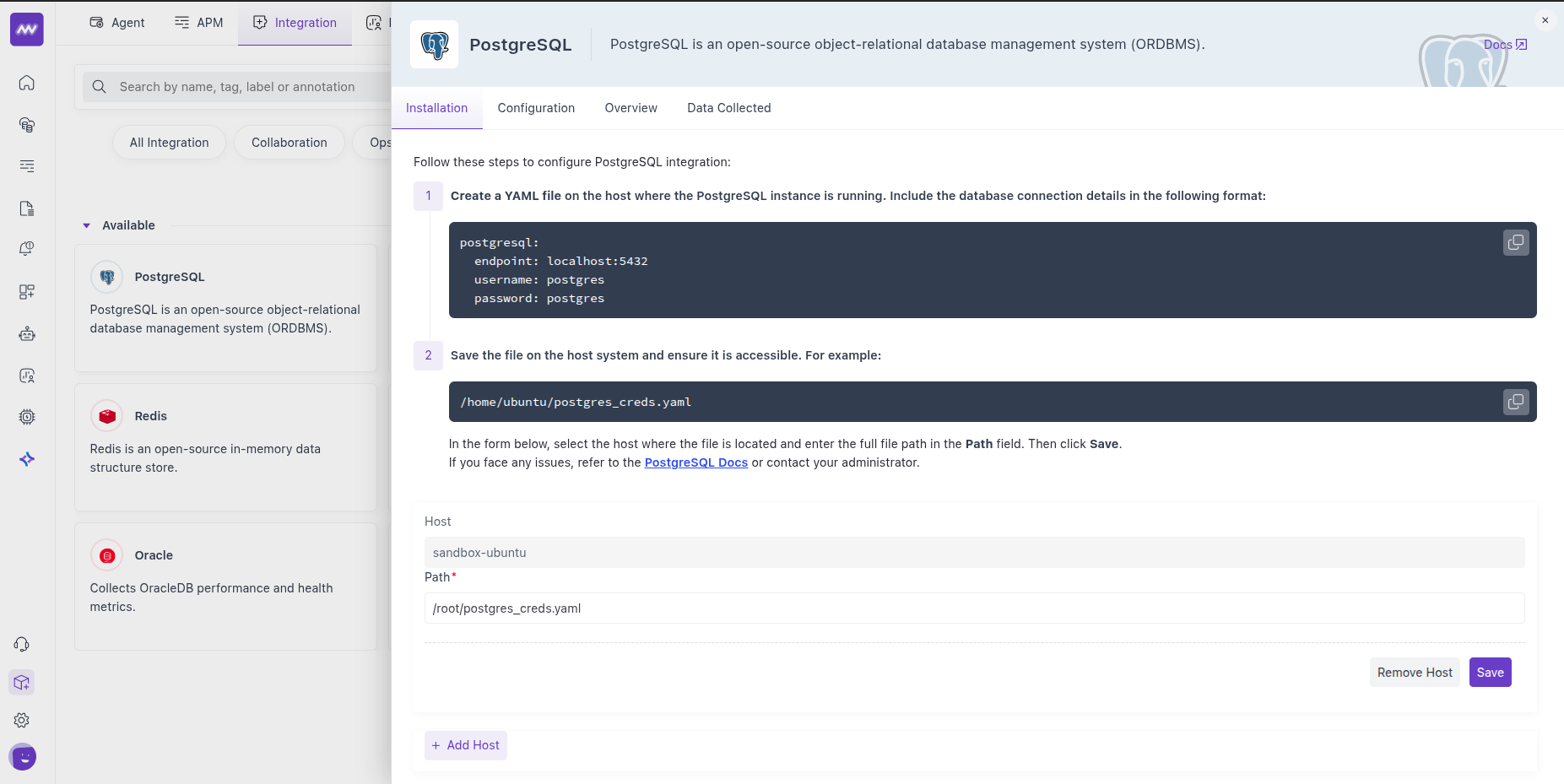Screen dimensions: 1564x784
Task: Open the PostgreSQL Docs link
Action: (695, 462)
